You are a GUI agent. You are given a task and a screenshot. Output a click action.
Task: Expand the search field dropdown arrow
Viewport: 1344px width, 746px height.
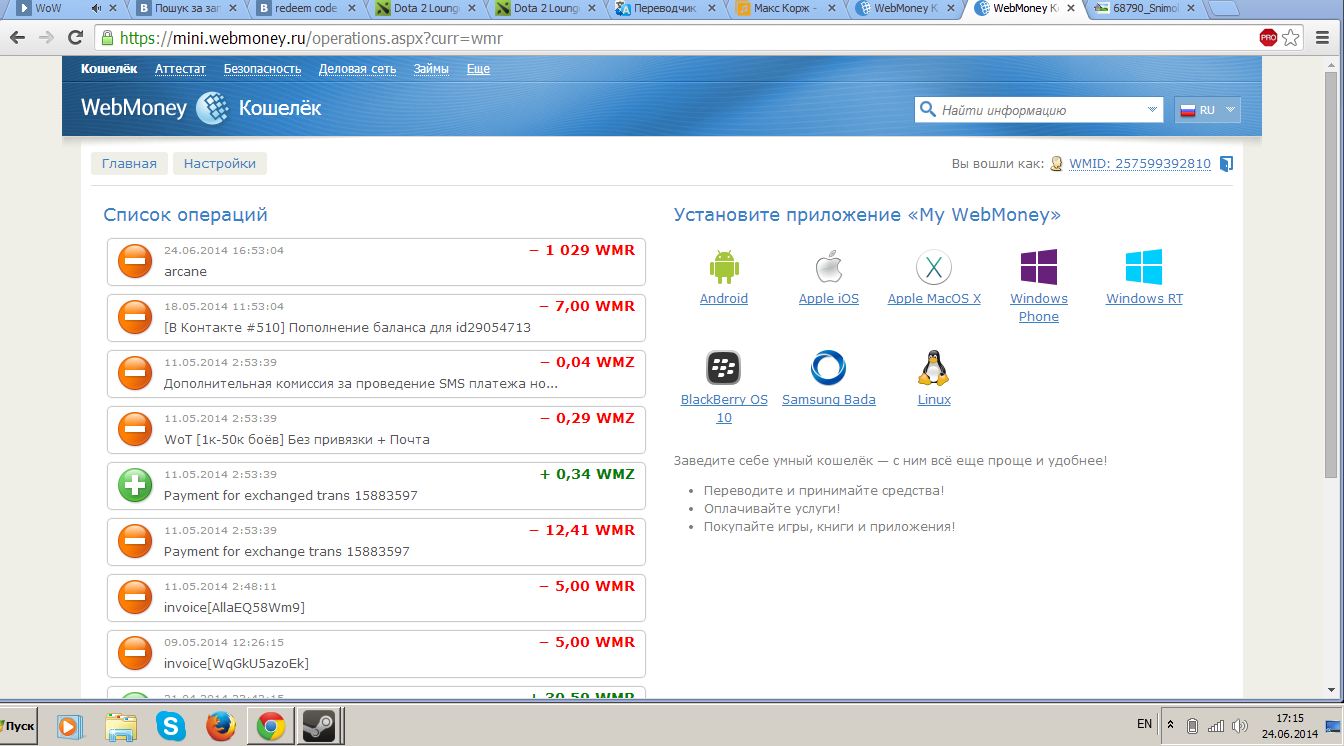click(1152, 110)
